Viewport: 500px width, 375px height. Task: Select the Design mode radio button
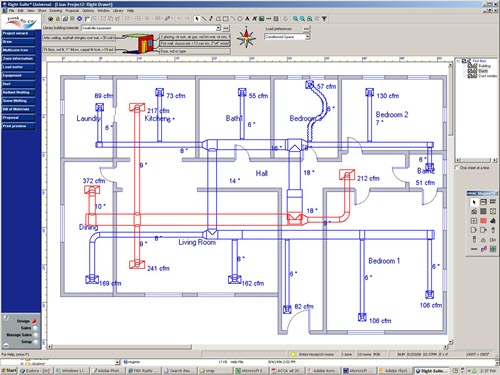[x=34, y=321]
